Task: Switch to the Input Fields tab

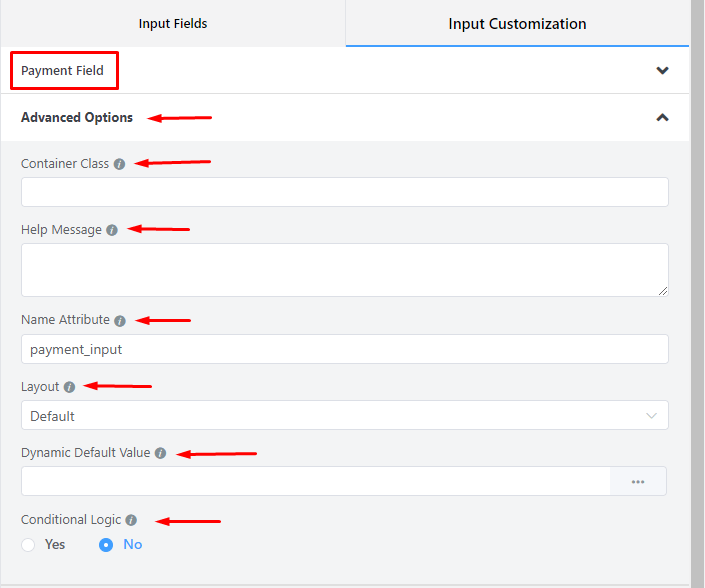Action: coord(173,23)
